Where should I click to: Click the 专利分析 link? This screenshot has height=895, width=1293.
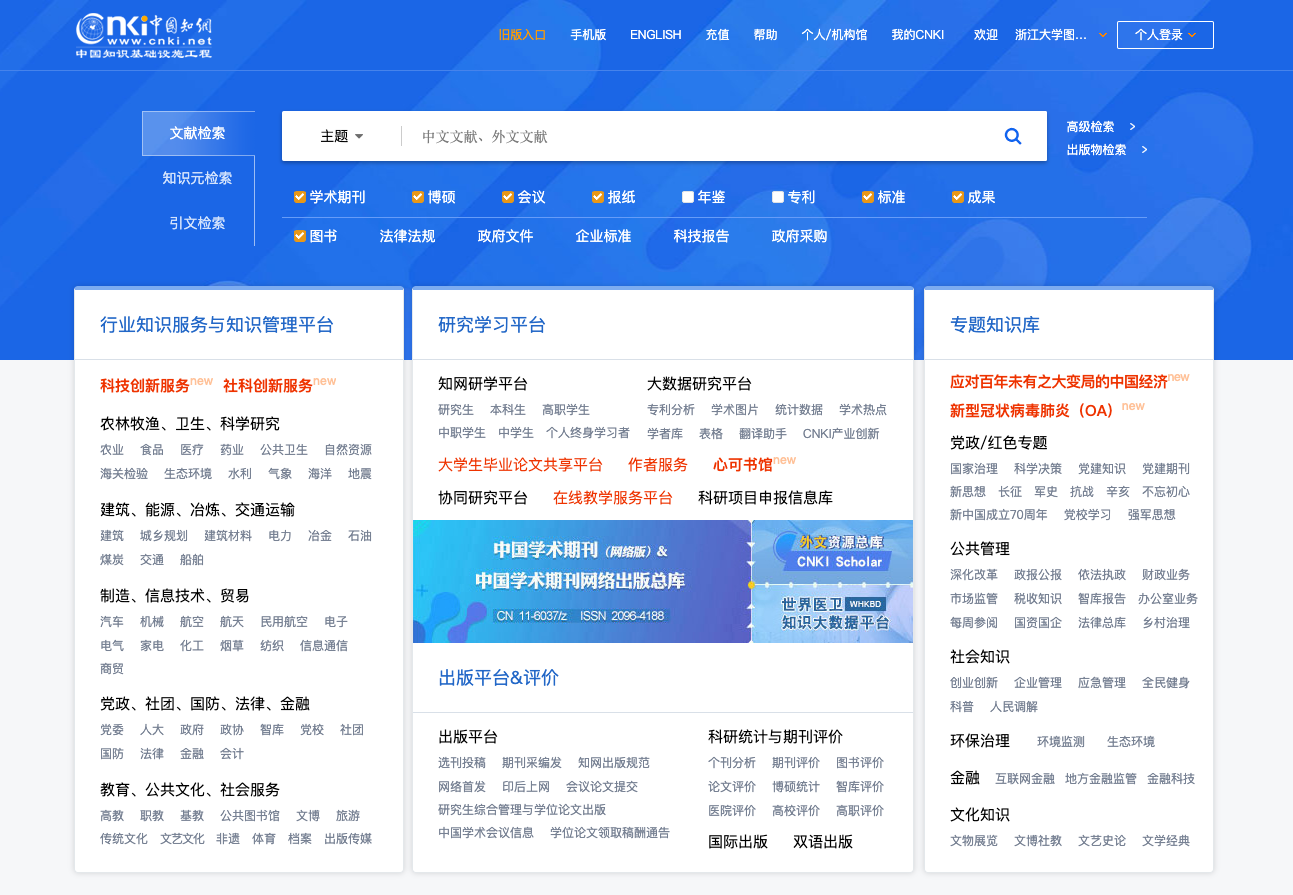click(x=671, y=410)
